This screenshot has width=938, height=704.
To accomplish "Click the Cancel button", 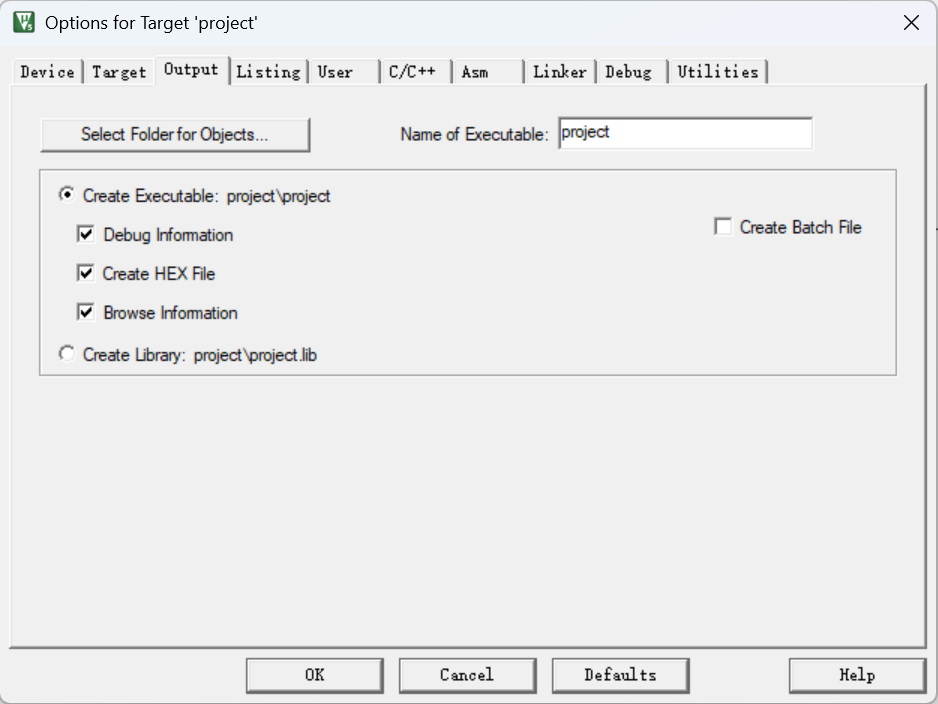I will pyautogui.click(x=467, y=675).
